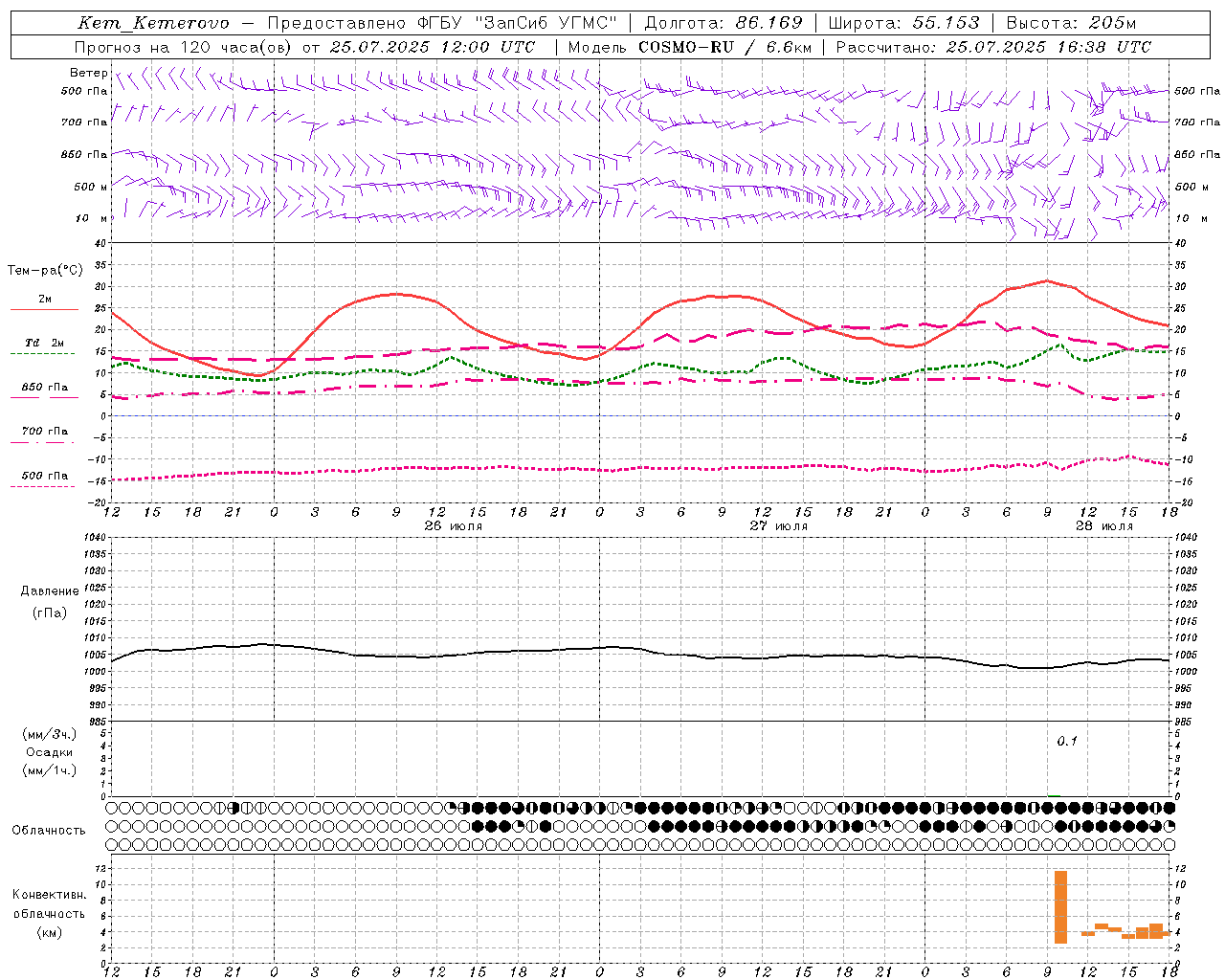Click the '0.1' precipitation amount value

(x=1067, y=741)
